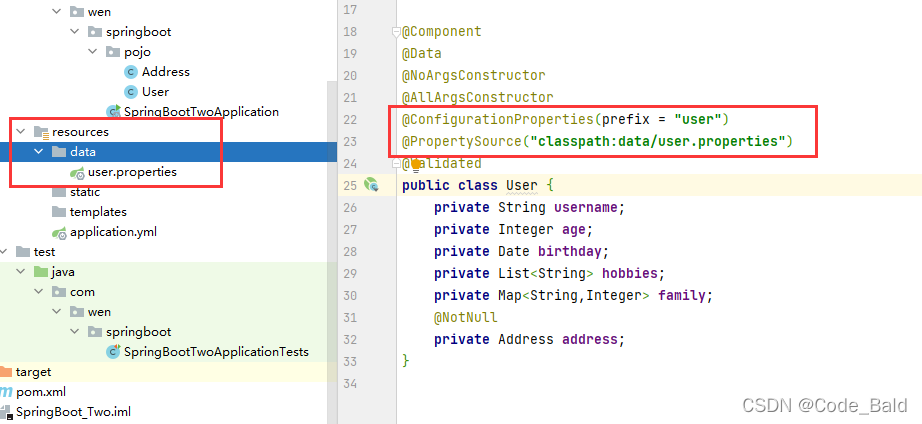Click the @AllArgsConstructor annotation
This screenshot has width=922, height=424.
(x=477, y=97)
